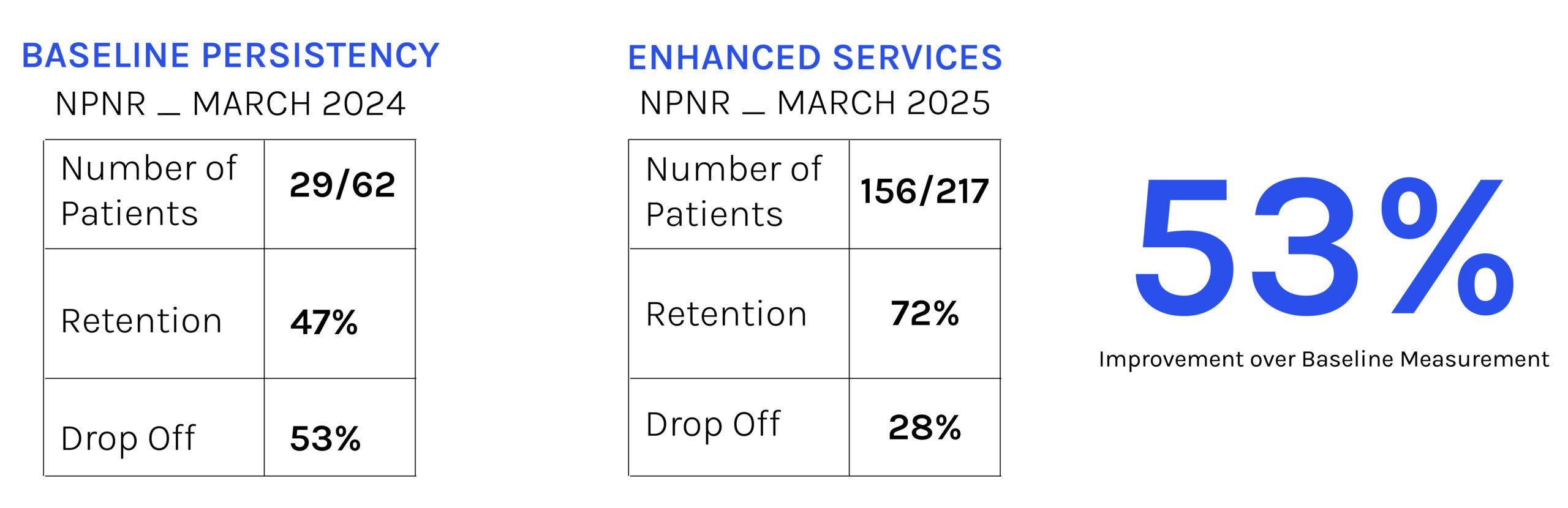
Task: Click the BASELINE PERSISTENCY heading
Action: [230, 56]
